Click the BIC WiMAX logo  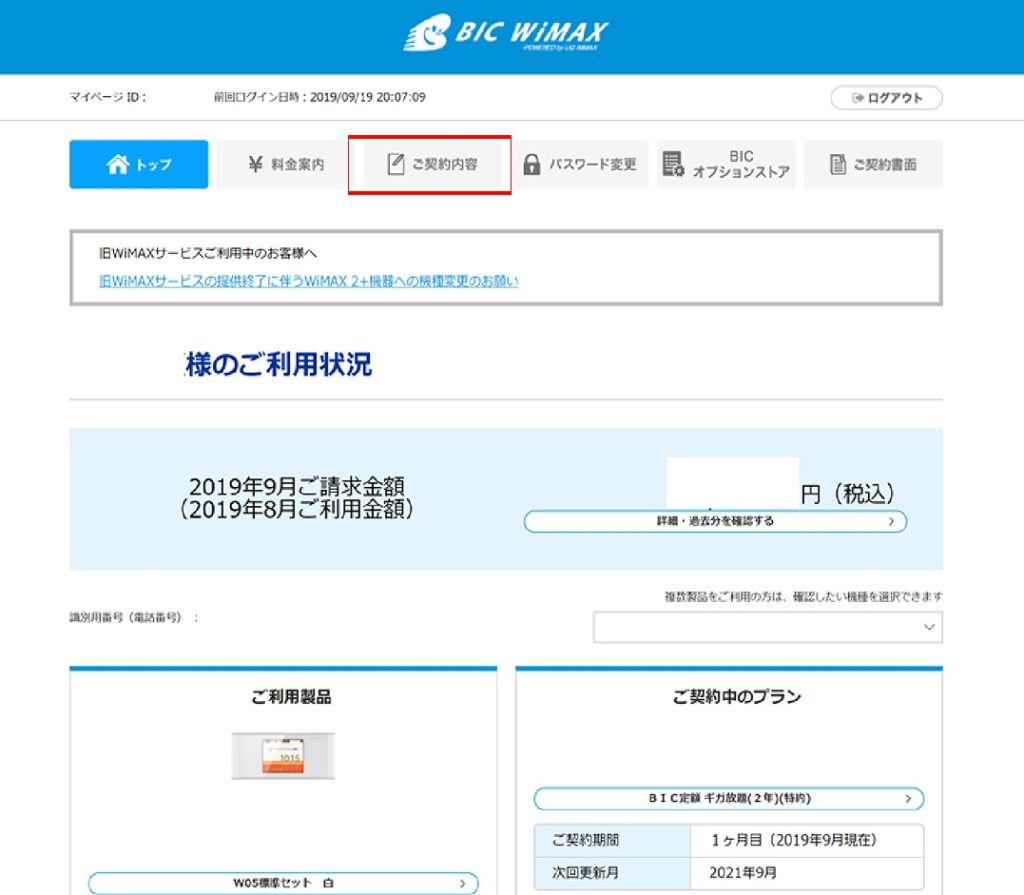[x=505, y=33]
